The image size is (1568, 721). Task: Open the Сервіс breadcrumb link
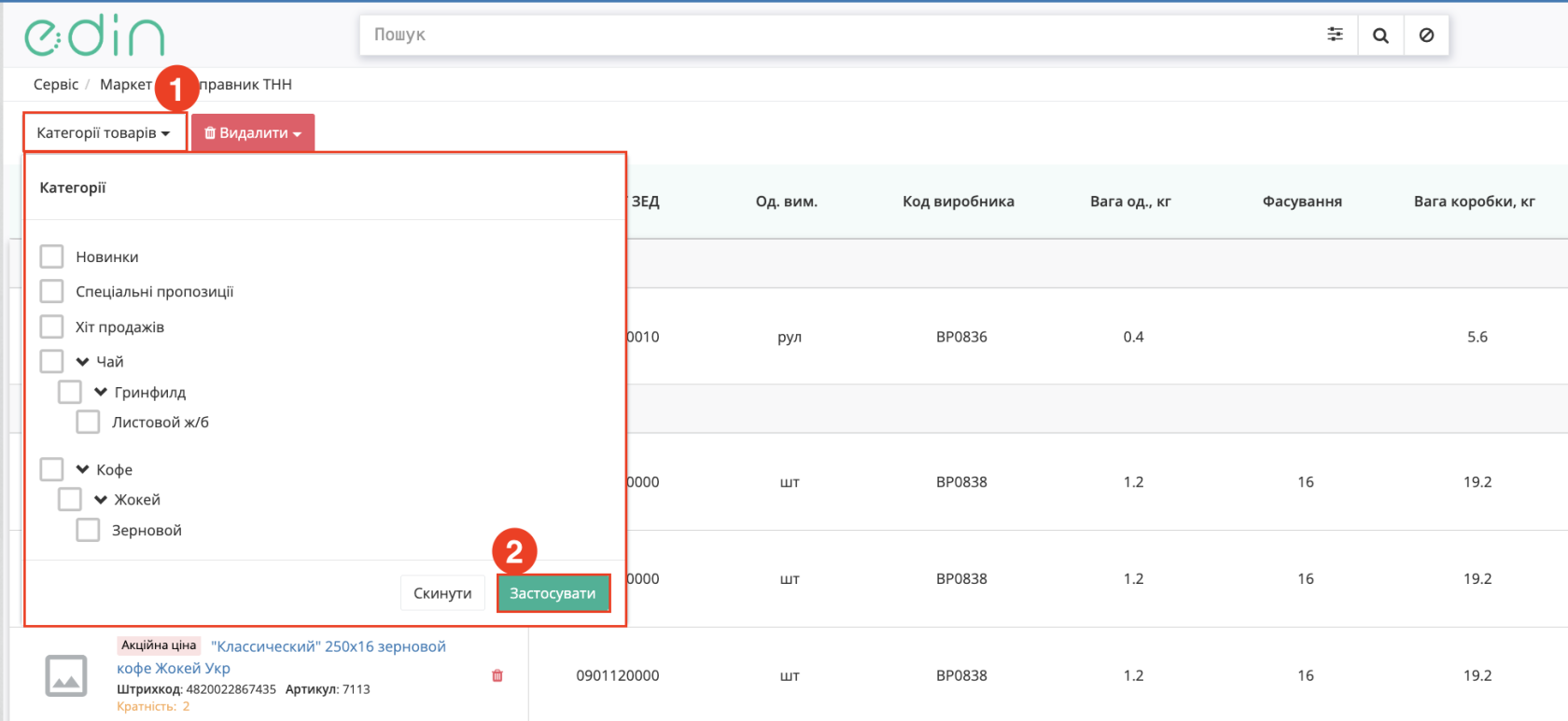[56, 84]
